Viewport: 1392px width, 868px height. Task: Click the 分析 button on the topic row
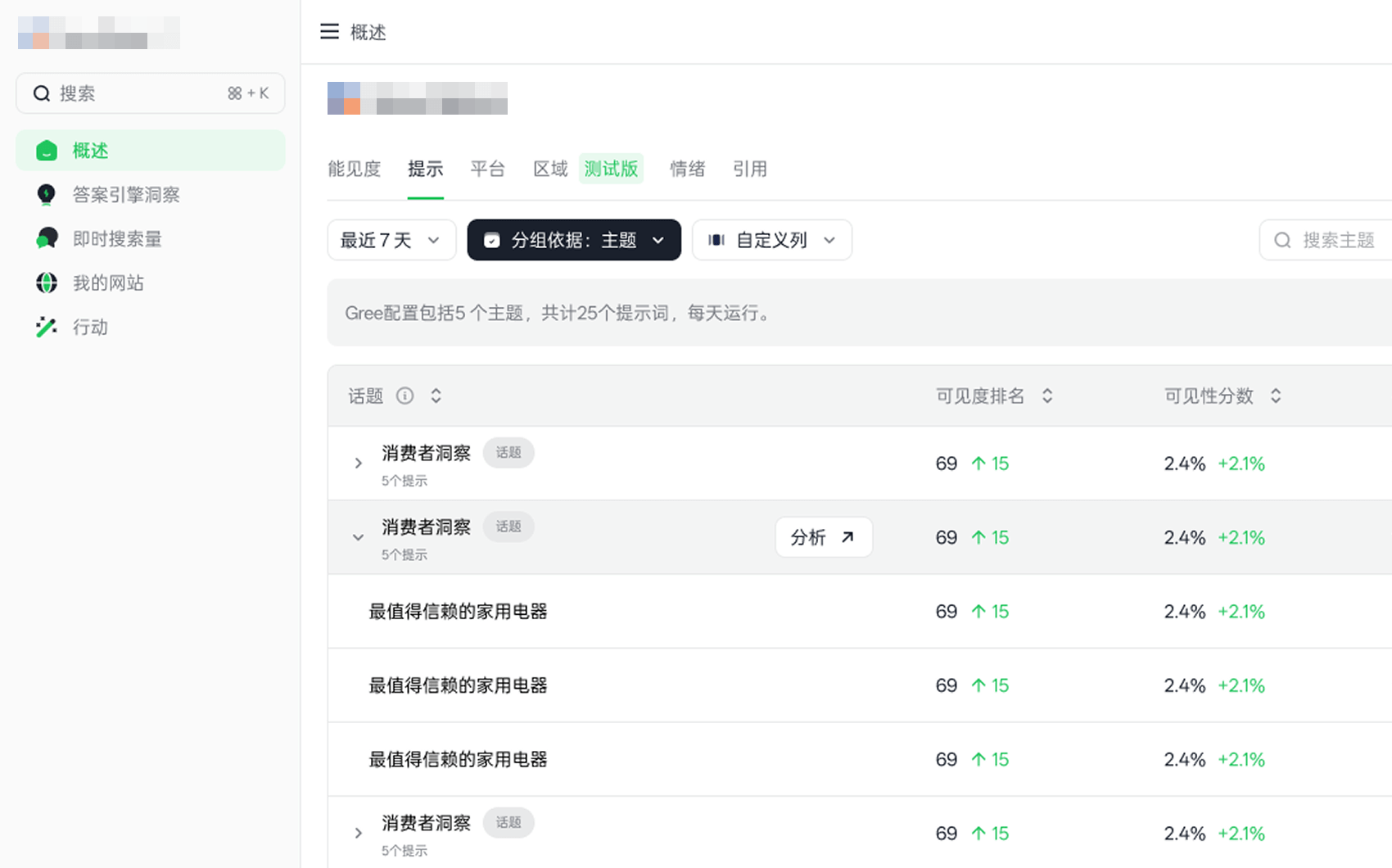pyautogui.click(x=823, y=538)
